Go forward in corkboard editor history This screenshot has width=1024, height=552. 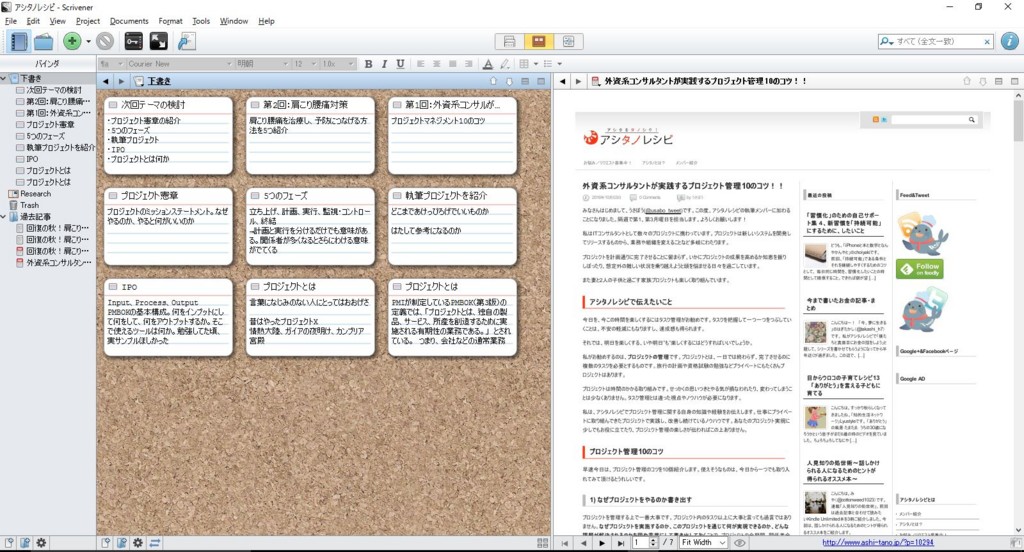[x=121, y=81]
